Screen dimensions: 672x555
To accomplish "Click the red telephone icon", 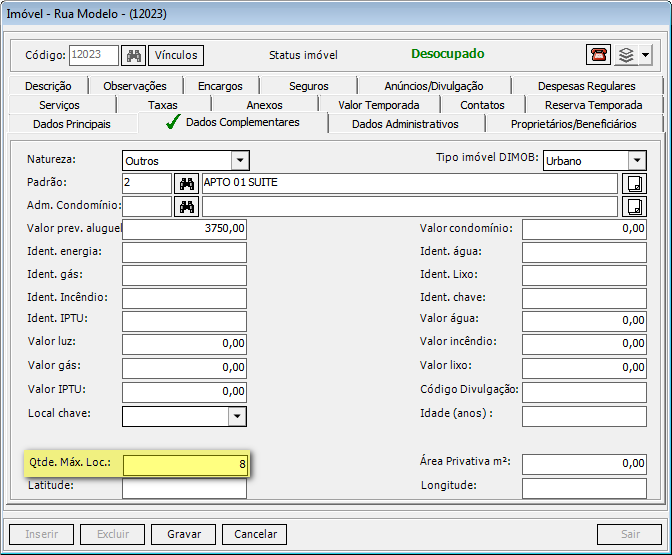I will (598, 55).
